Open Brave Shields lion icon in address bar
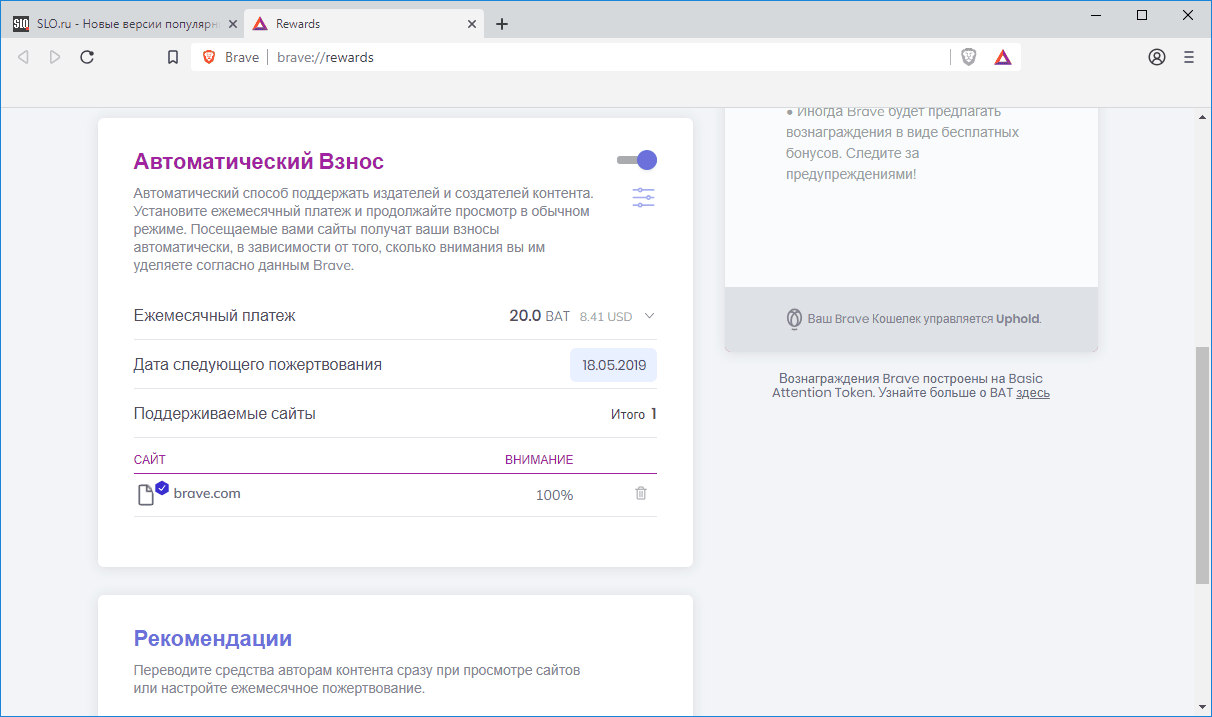1212x717 pixels. point(968,57)
